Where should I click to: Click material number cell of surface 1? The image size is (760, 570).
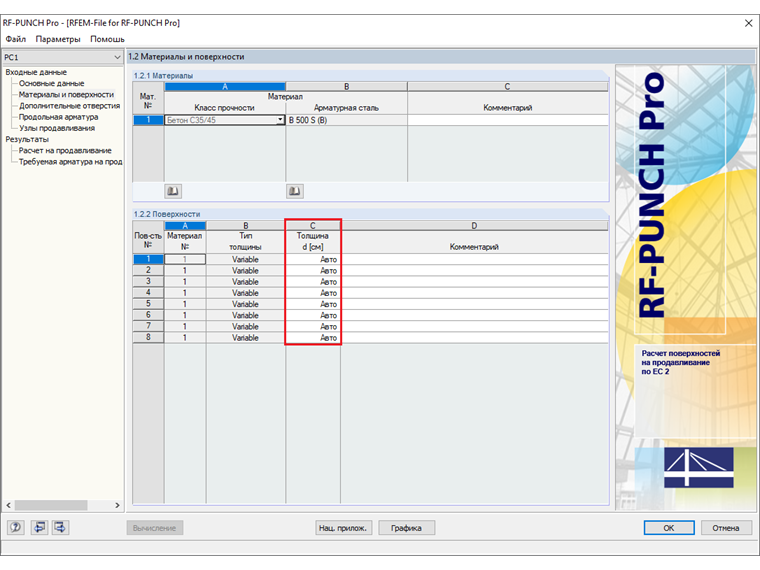coord(185,259)
